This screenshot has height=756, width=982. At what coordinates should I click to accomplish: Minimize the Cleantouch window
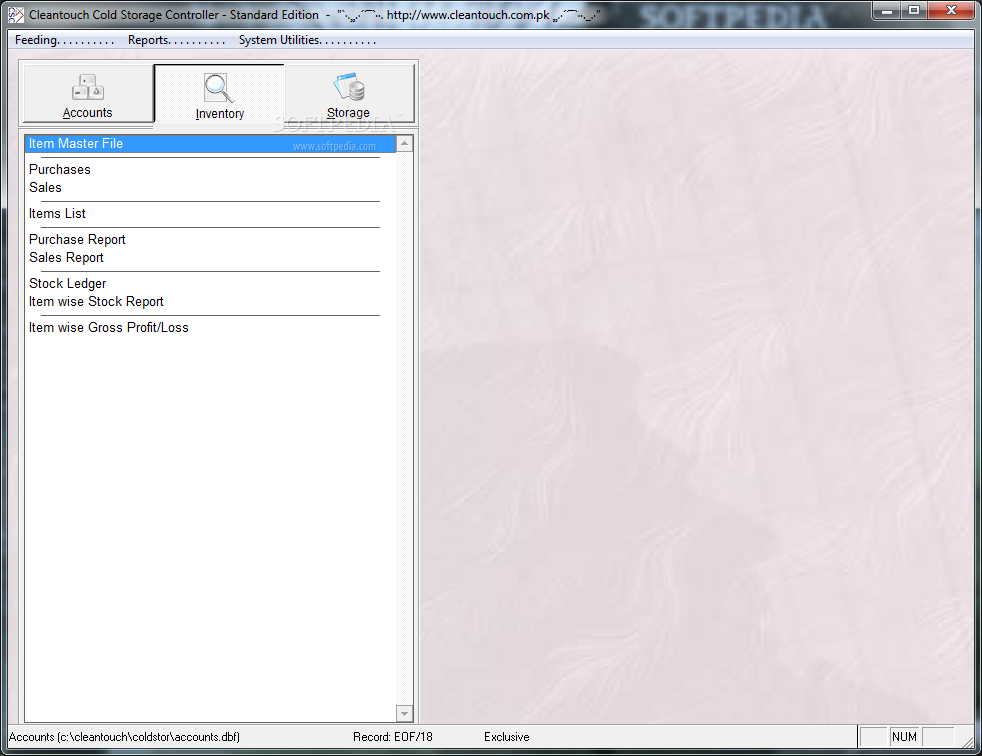(886, 11)
